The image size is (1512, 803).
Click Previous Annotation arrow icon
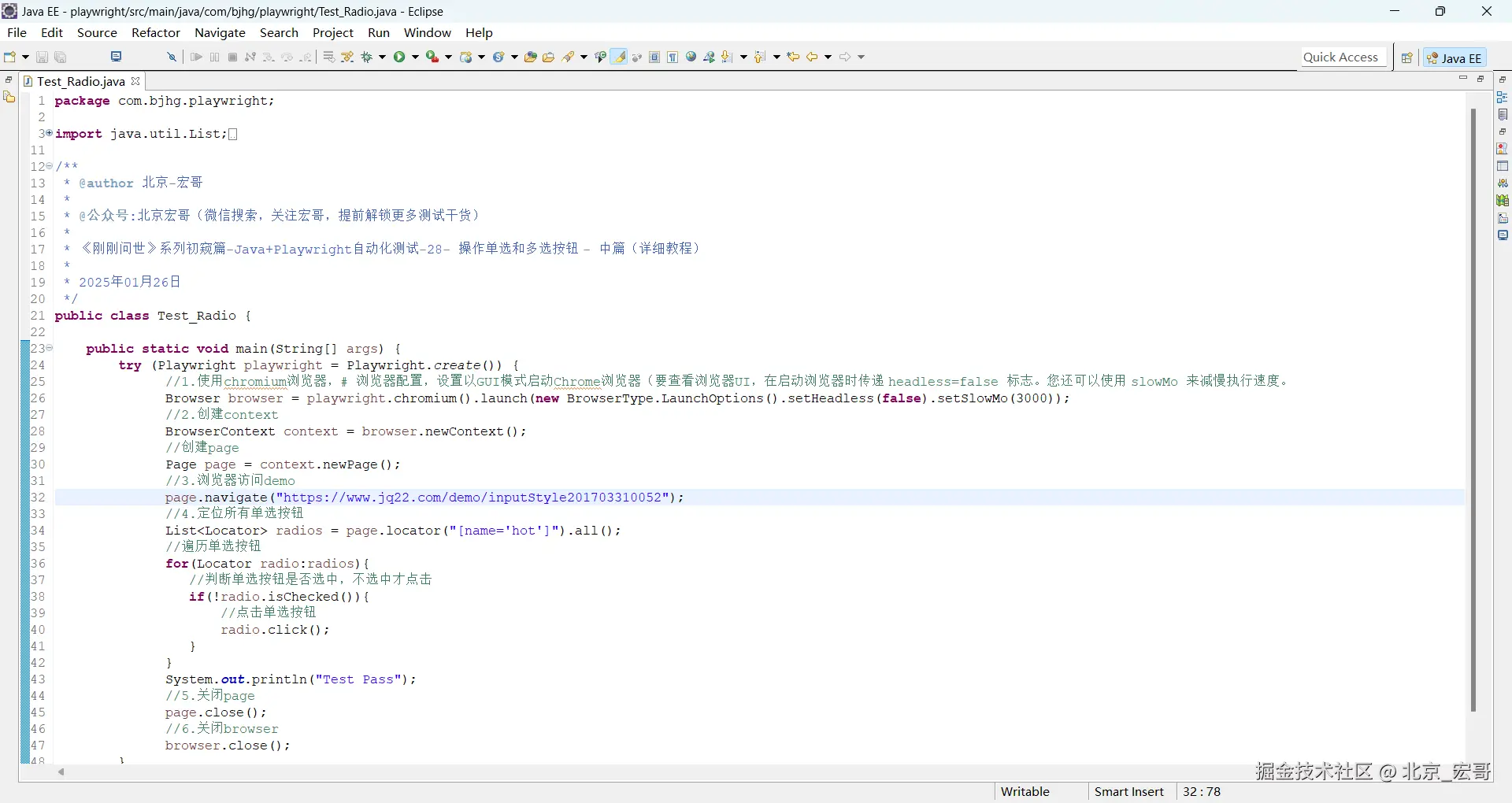coord(760,57)
